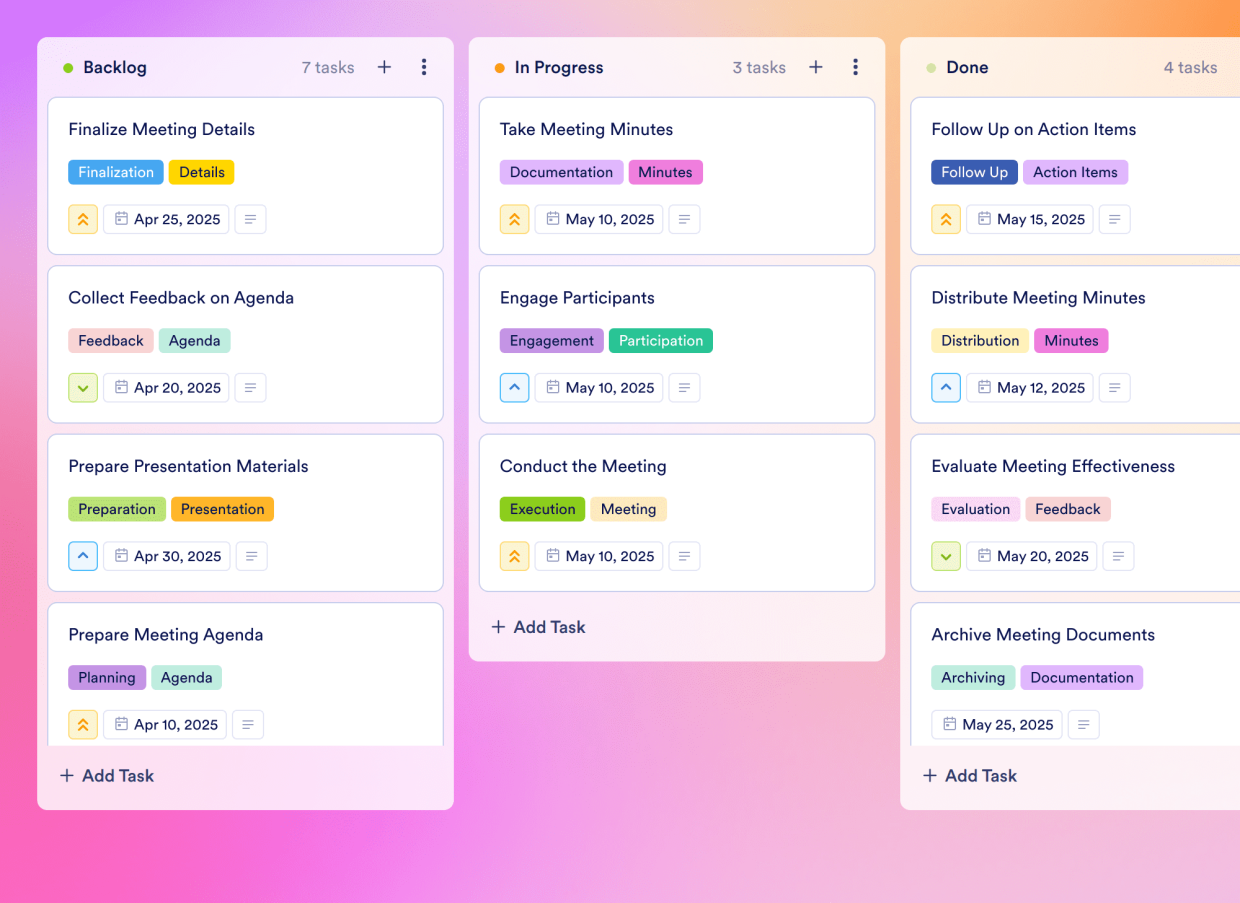
Task: Click the description icon on Evaluate Meeting Effectiveness
Action: pyautogui.click(x=1116, y=556)
